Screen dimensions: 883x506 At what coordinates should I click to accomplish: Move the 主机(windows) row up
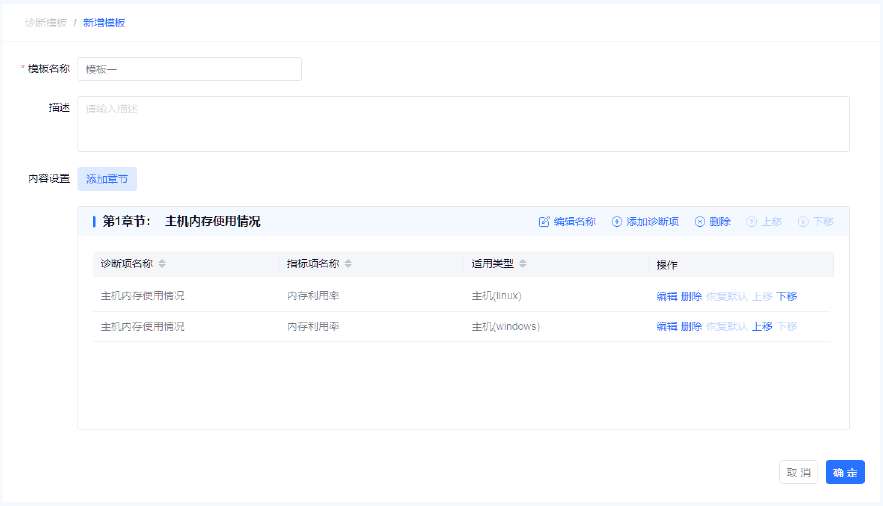click(762, 327)
